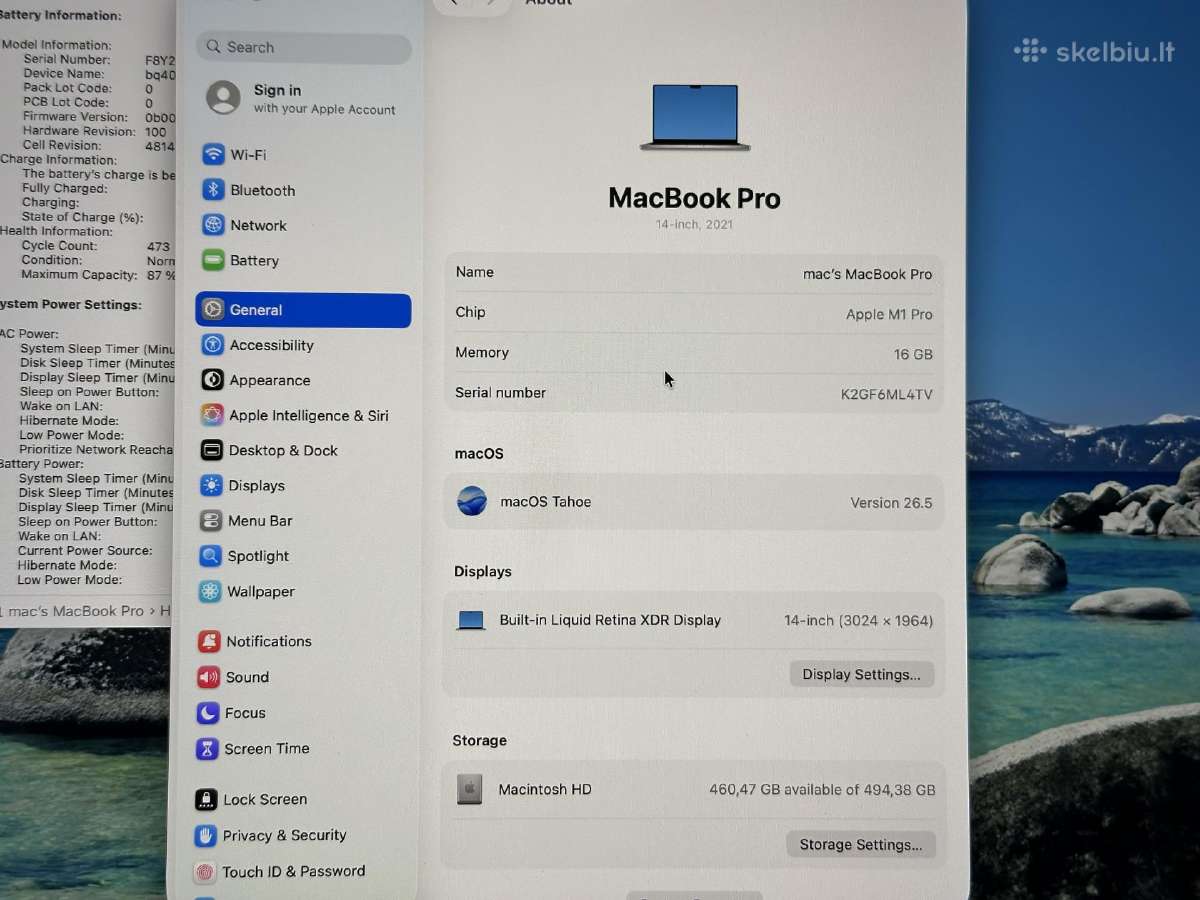The height and width of the screenshot is (900, 1200).
Task: Click the Version 26.5 text
Action: pyautogui.click(x=891, y=502)
